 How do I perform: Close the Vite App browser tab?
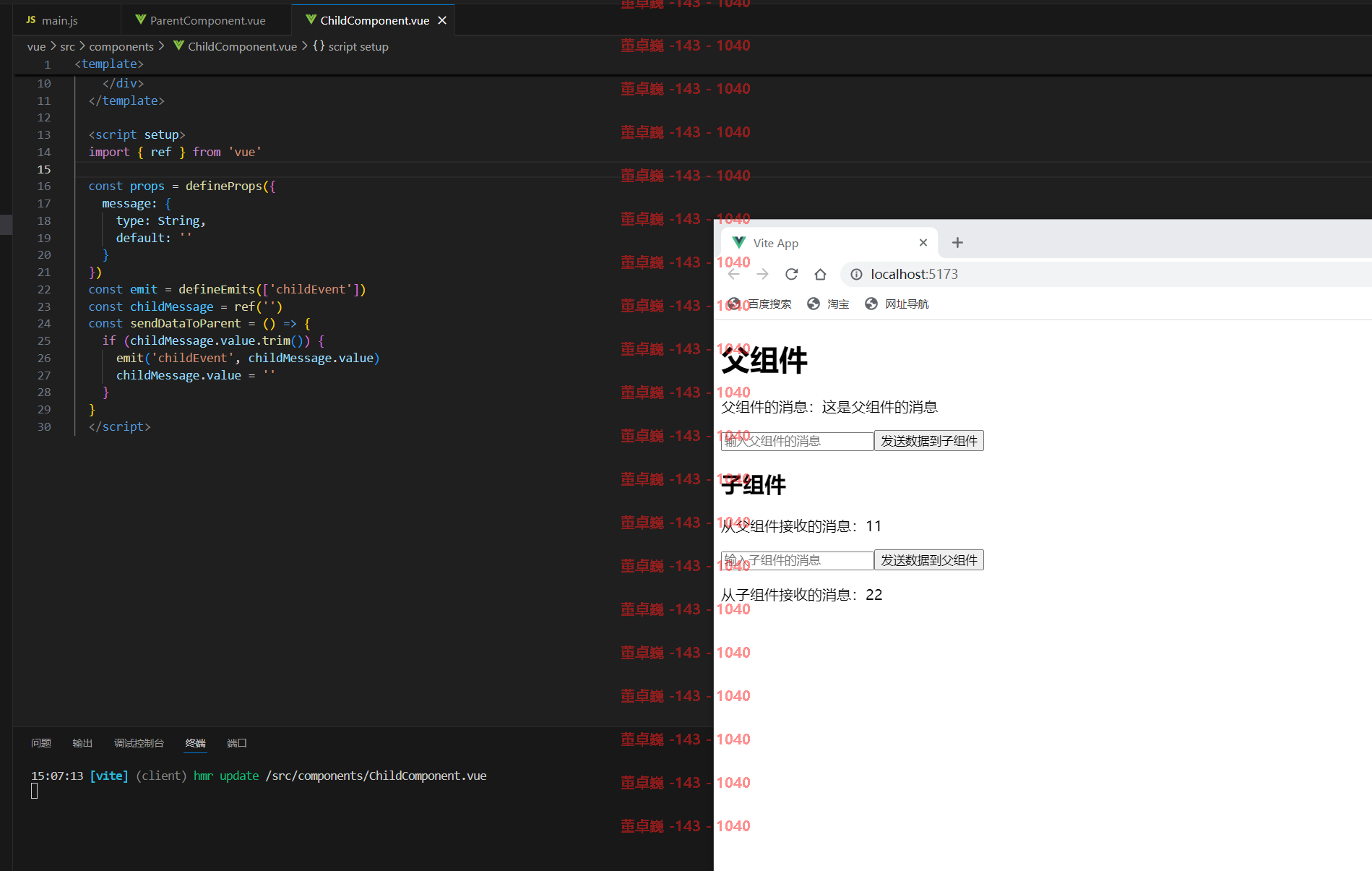[x=923, y=243]
